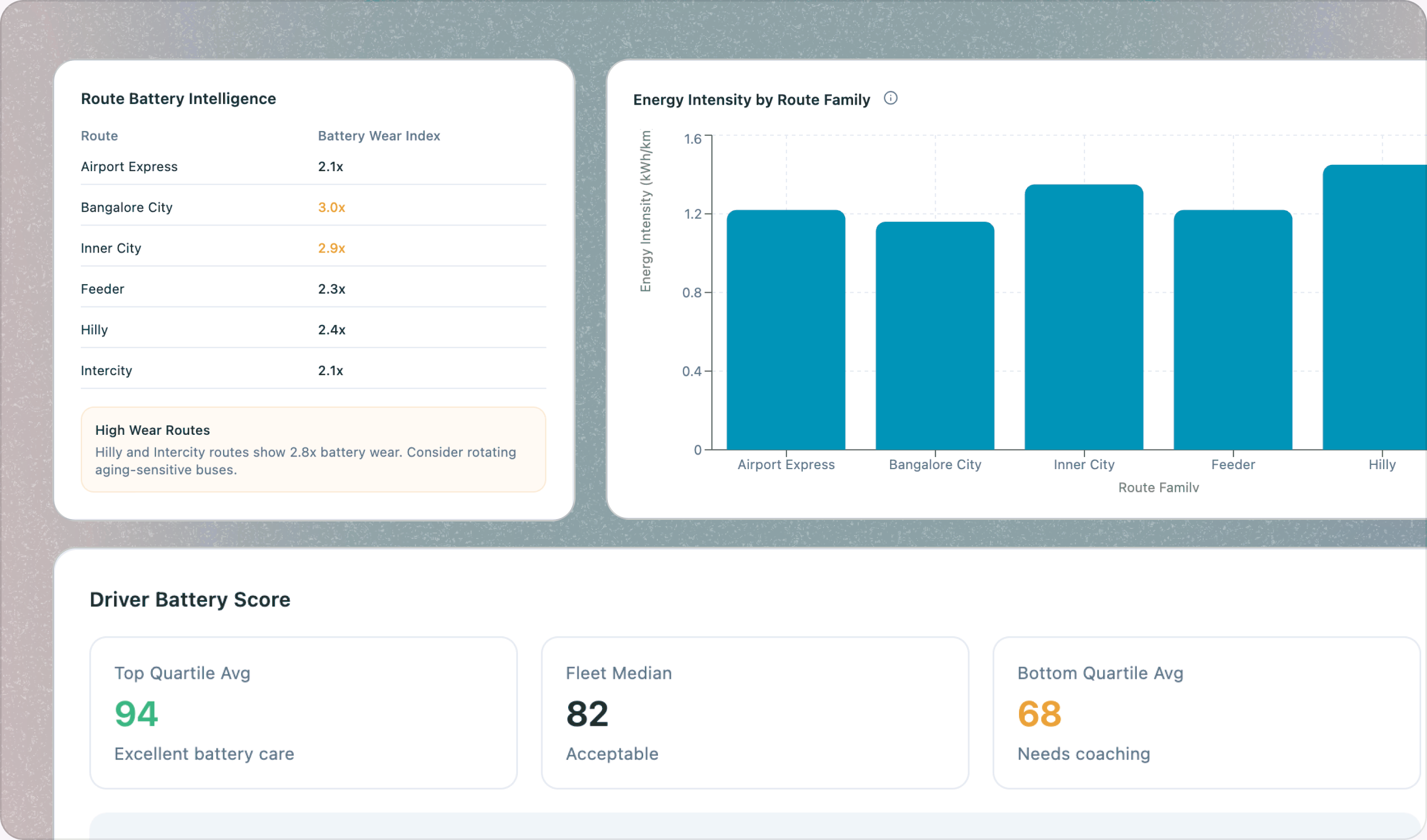Select the Hilly route name in table
Viewport: 1427px width, 840px height.
[x=95, y=330]
